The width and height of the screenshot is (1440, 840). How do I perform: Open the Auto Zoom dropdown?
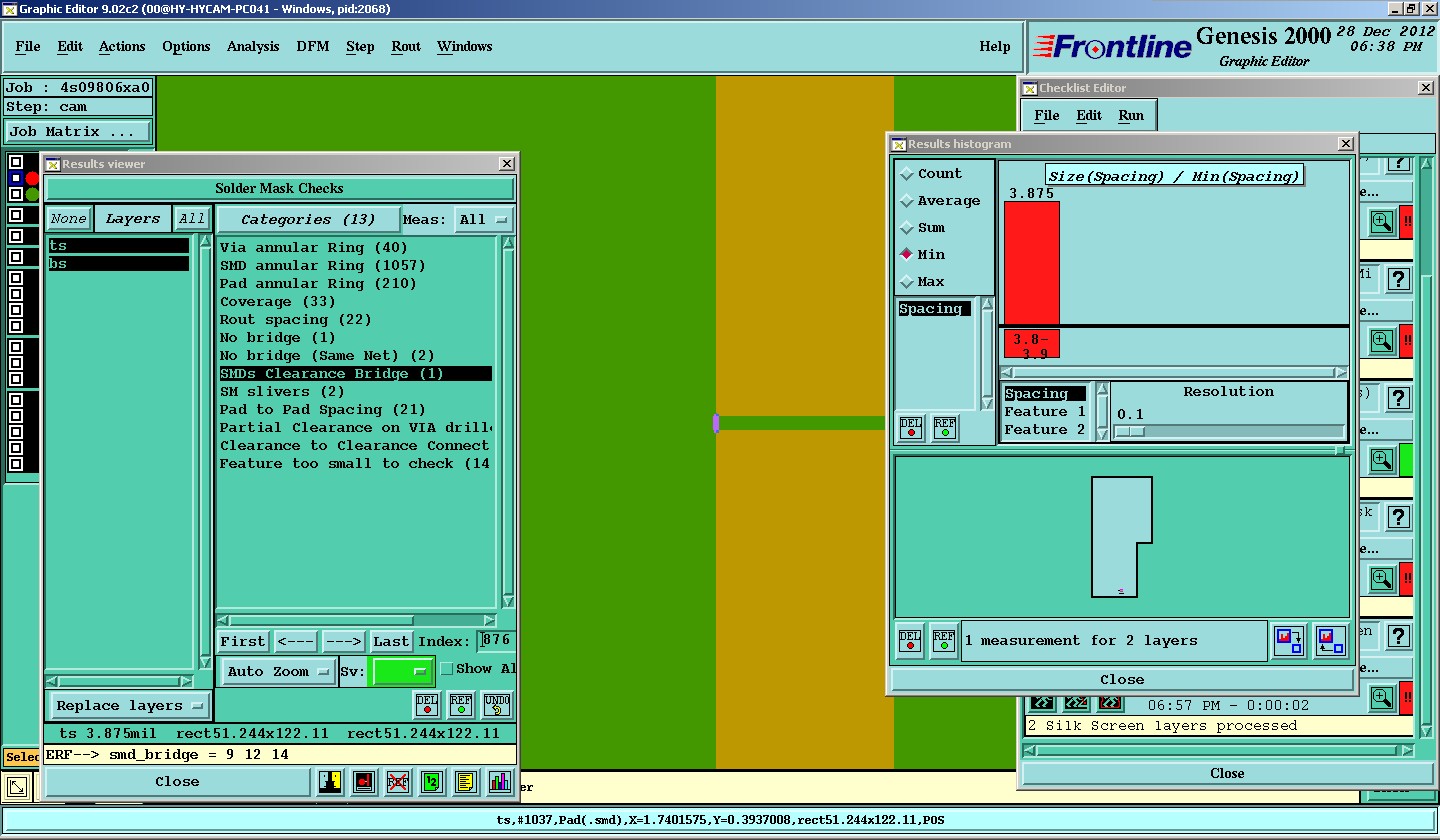(x=278, y=672)
